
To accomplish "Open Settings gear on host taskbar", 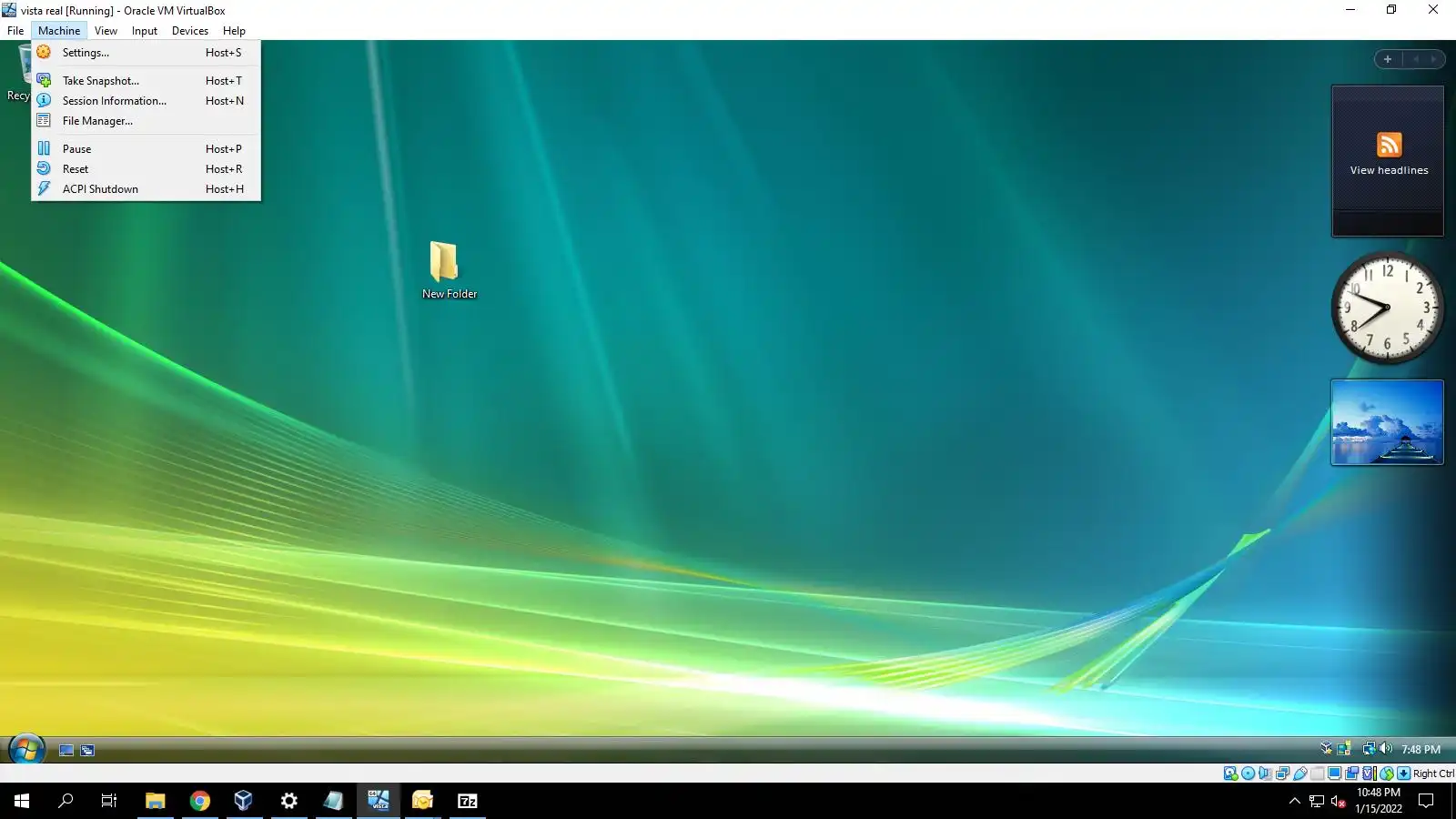I will (x=289, y=801).
